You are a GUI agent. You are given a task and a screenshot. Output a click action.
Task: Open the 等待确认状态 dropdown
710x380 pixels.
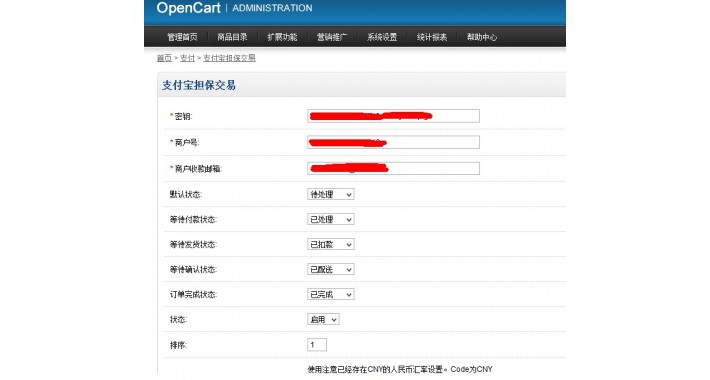[x=331, y=269]
